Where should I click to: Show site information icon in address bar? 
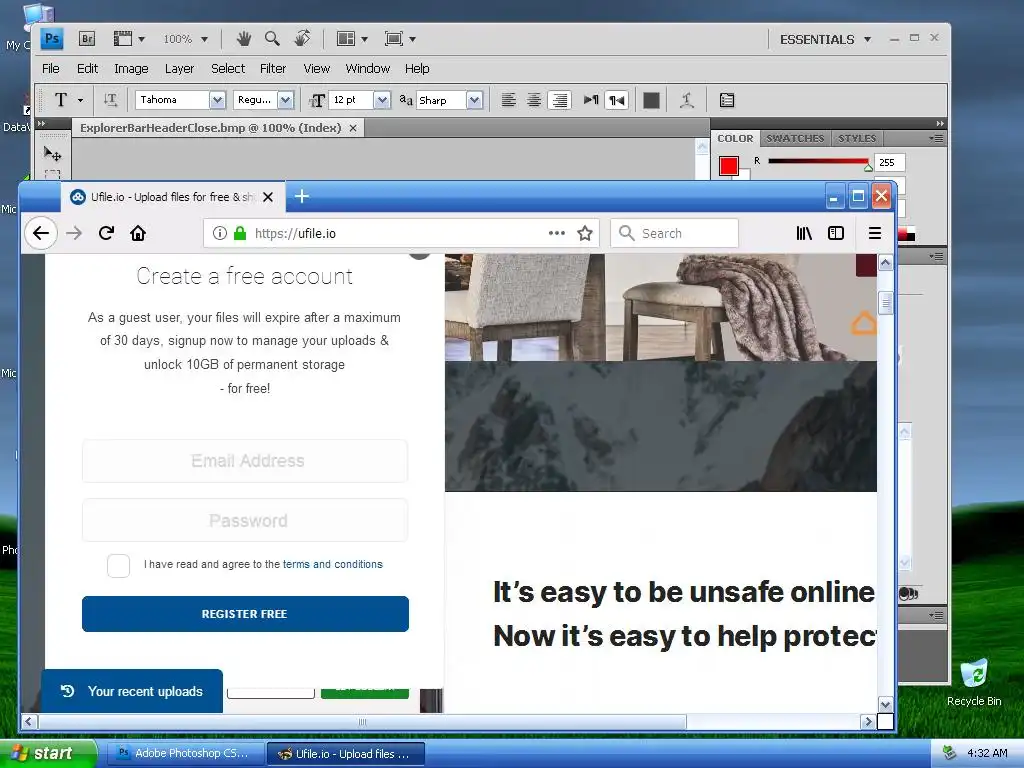pyautogui.click(x=220, y=233)
